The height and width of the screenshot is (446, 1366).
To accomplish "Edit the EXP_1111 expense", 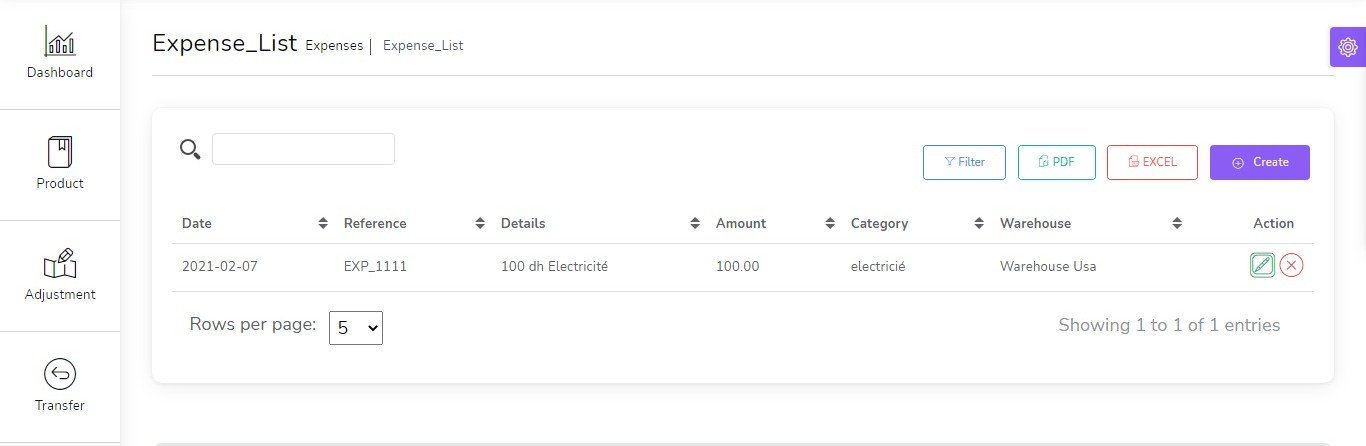I will click(x=1262, y=265).
